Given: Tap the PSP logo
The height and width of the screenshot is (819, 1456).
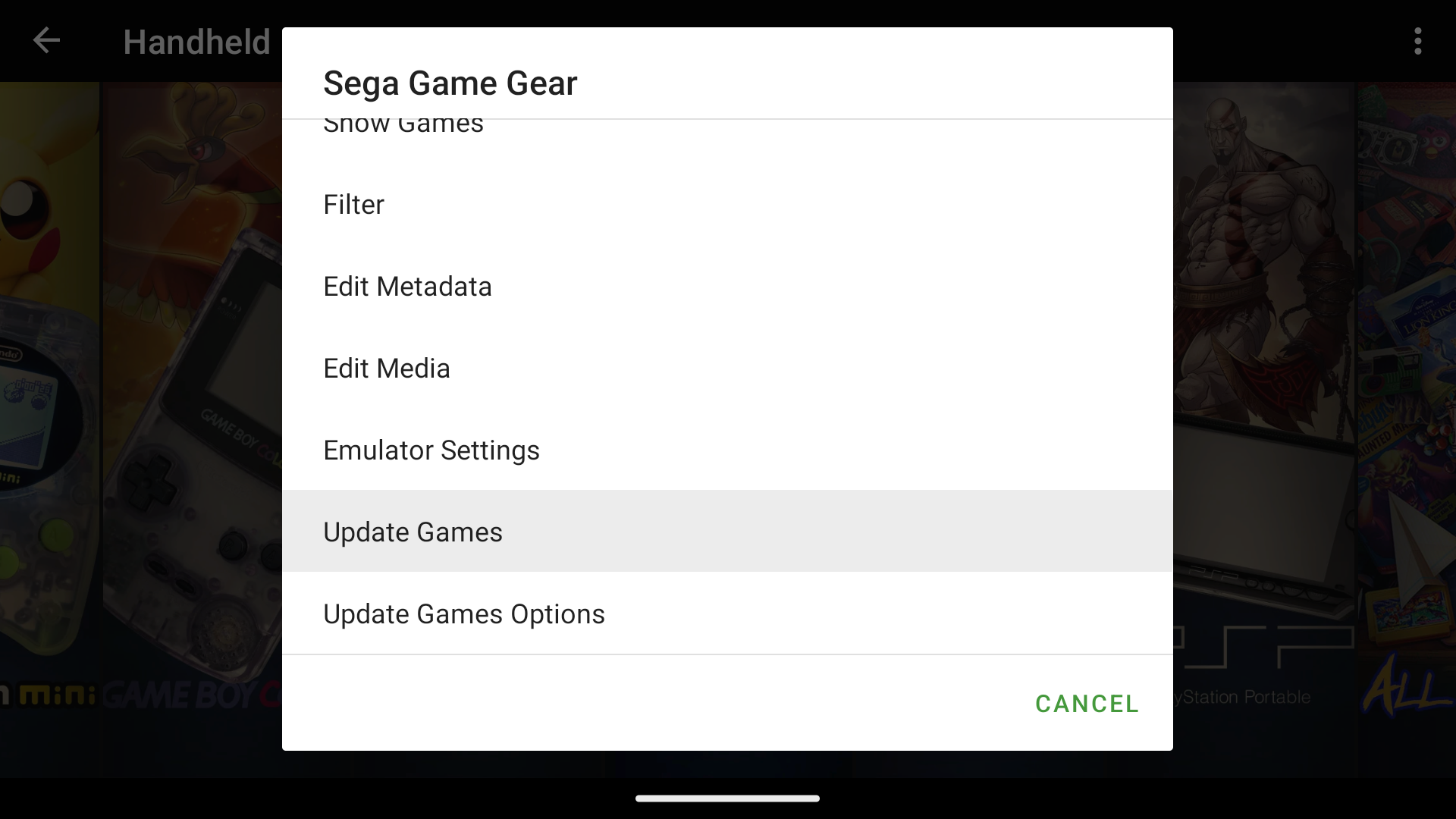Looking at the screenshot, I should click(x=1263, y=647).
